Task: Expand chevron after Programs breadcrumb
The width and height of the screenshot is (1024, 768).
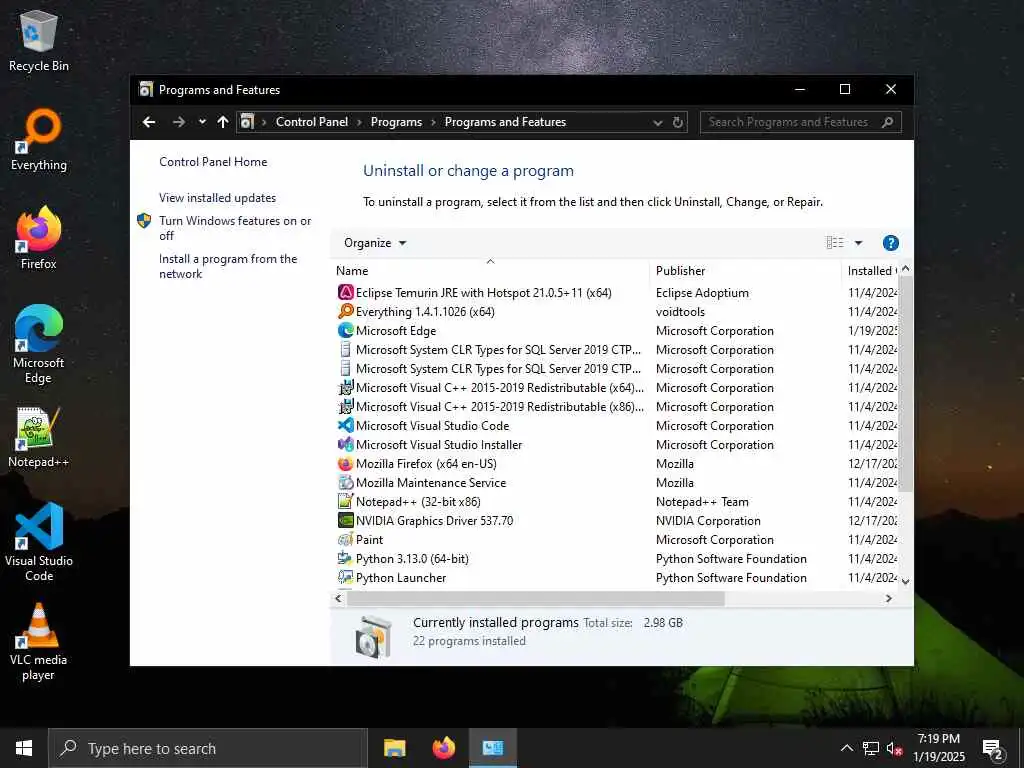Action: [433, 122]
